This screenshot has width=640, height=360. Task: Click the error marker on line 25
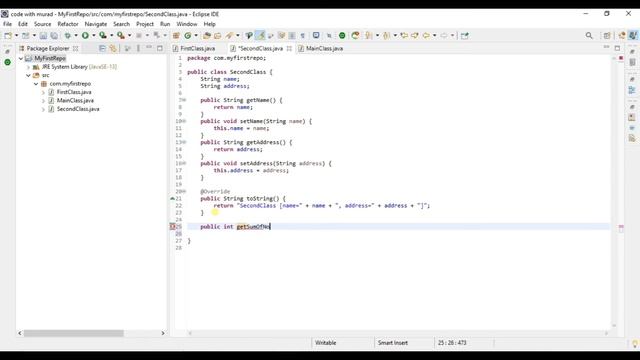[x=173, y=227]
